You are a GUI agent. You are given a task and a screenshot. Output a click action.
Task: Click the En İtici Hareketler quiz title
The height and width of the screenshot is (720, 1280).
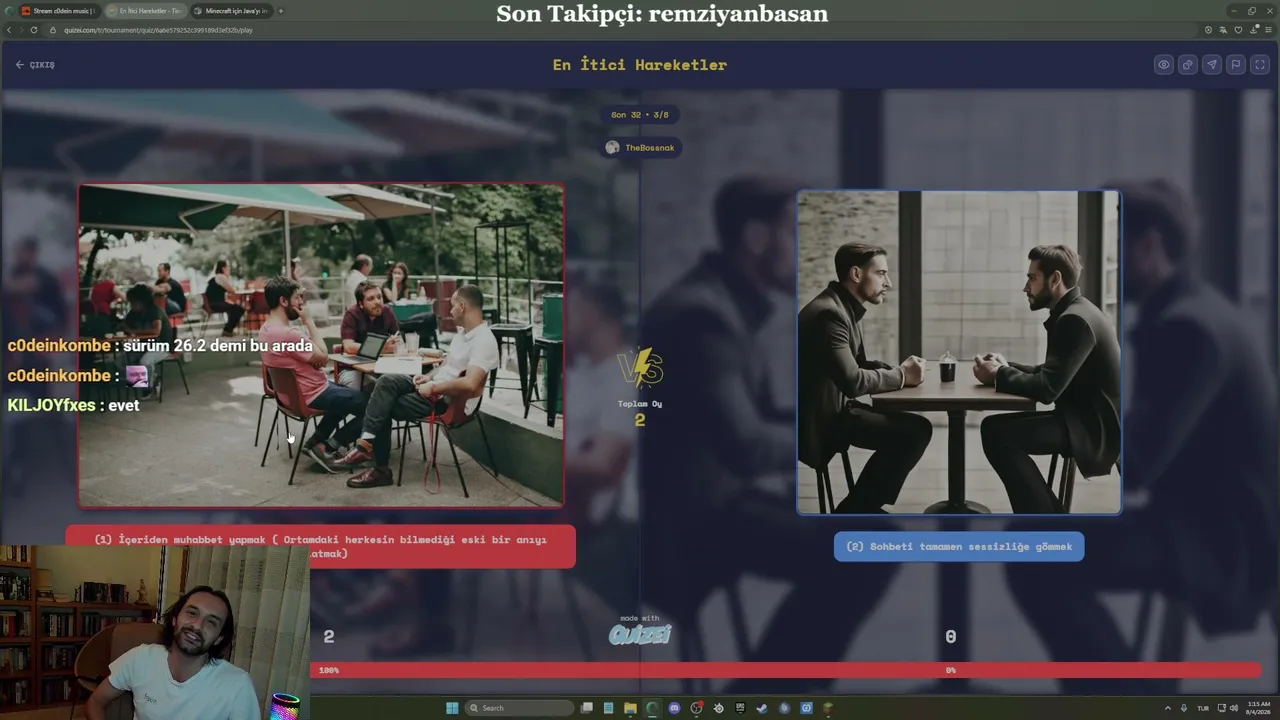click(x=640, y=65)
